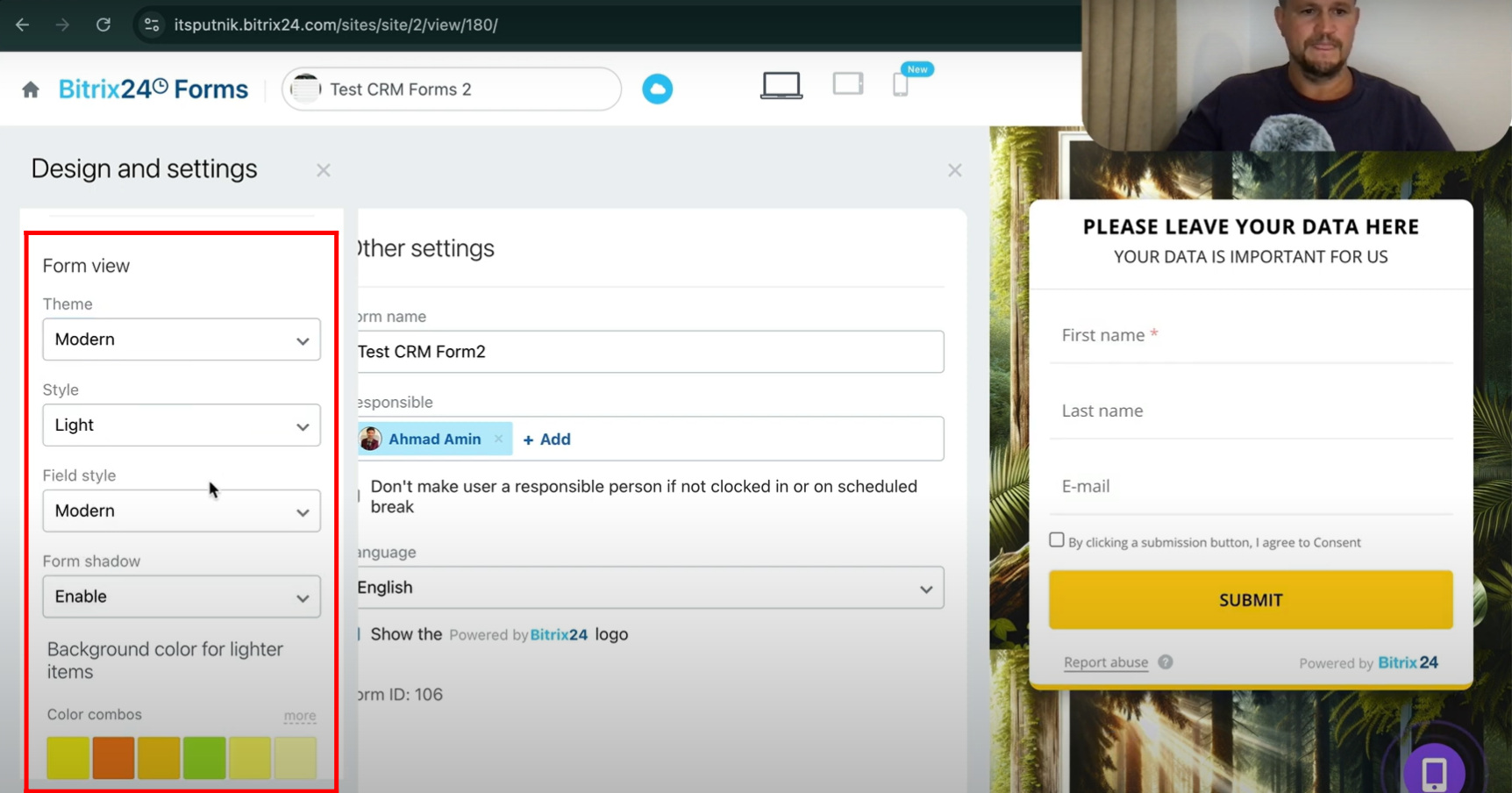Open the Form shadow dropdown set to Enable
The image size is (1512, 793).
point(182,597)
